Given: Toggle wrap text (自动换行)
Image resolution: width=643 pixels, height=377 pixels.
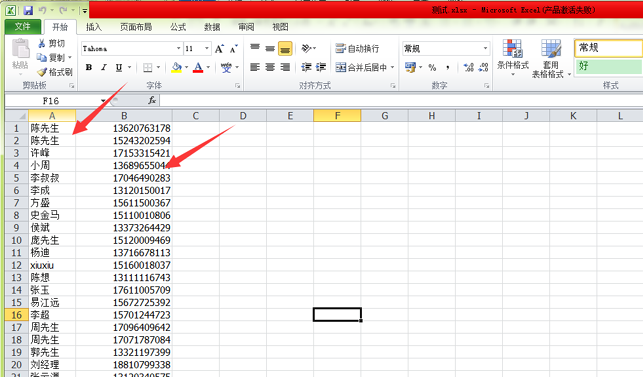Looking at the screenshot, I should [357, 48].
